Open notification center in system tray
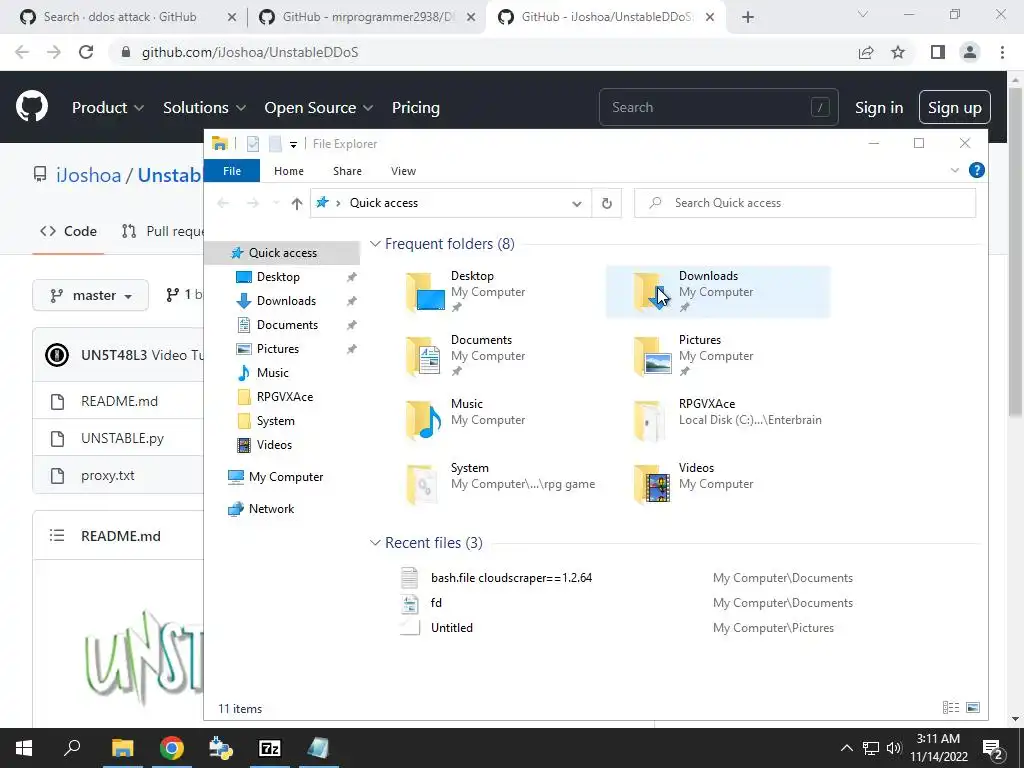 [993, 748]
